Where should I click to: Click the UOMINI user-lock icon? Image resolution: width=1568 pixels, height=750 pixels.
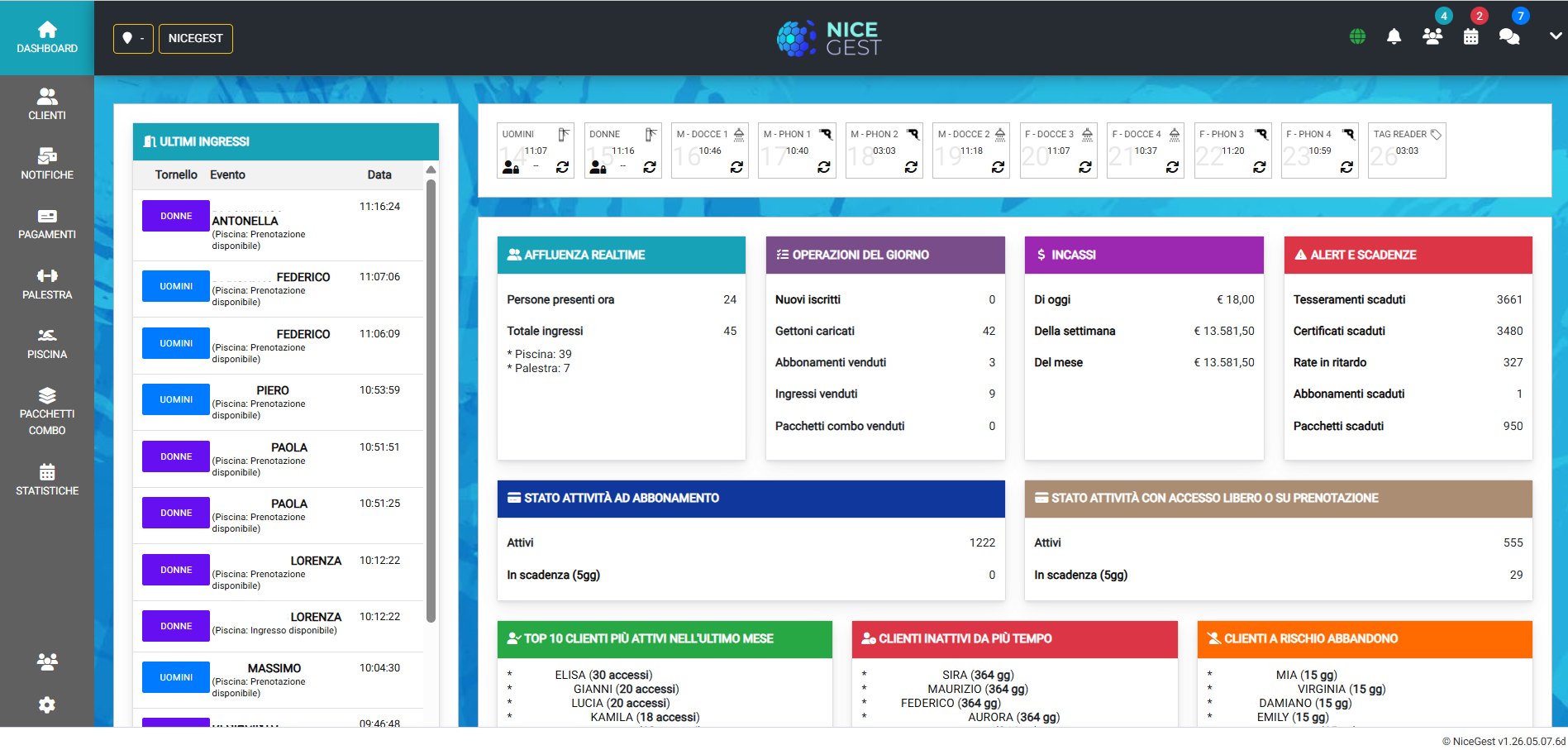(x=511, y=167)
